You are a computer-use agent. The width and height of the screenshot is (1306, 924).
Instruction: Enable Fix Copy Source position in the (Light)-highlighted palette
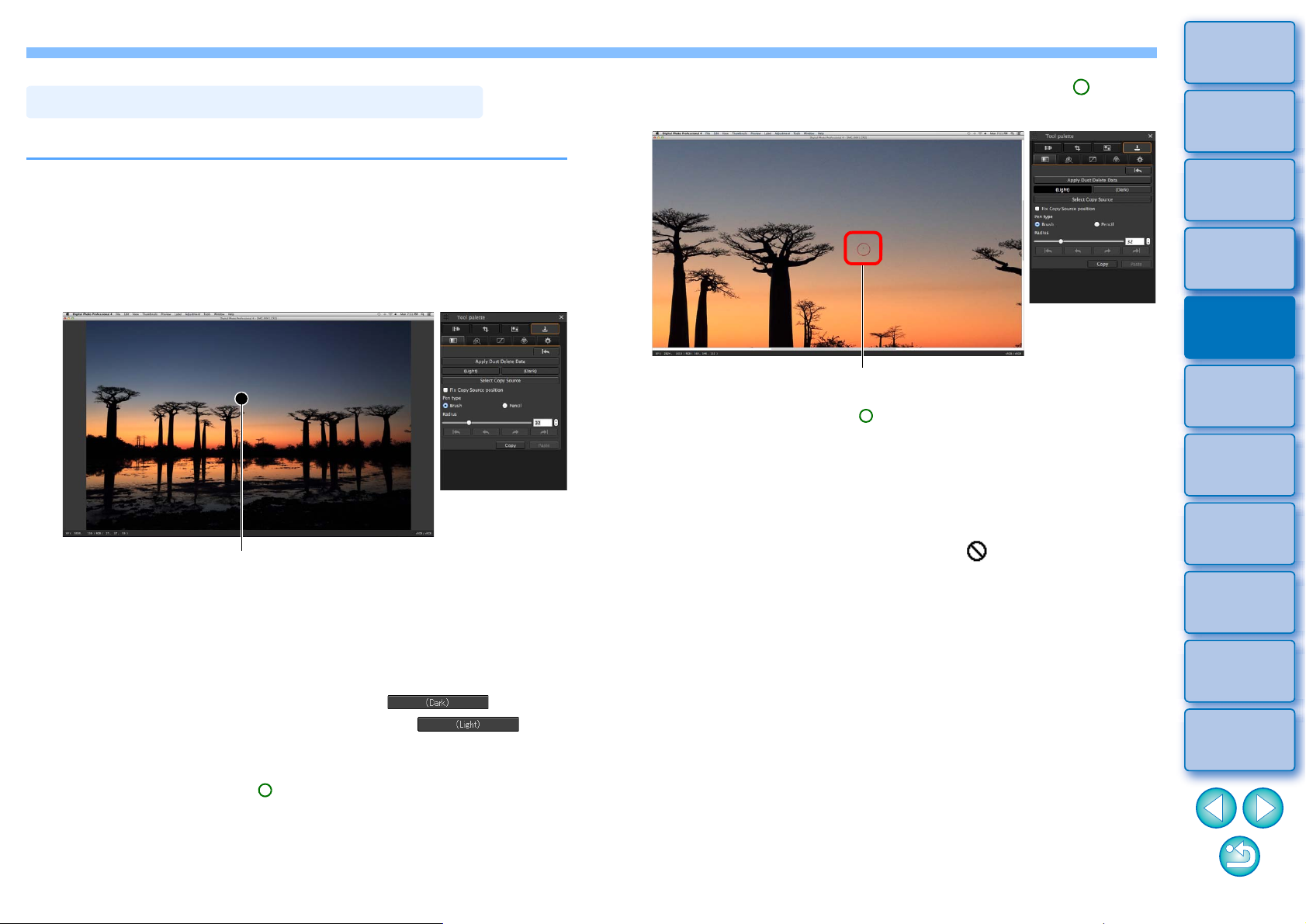point(1038,209)
